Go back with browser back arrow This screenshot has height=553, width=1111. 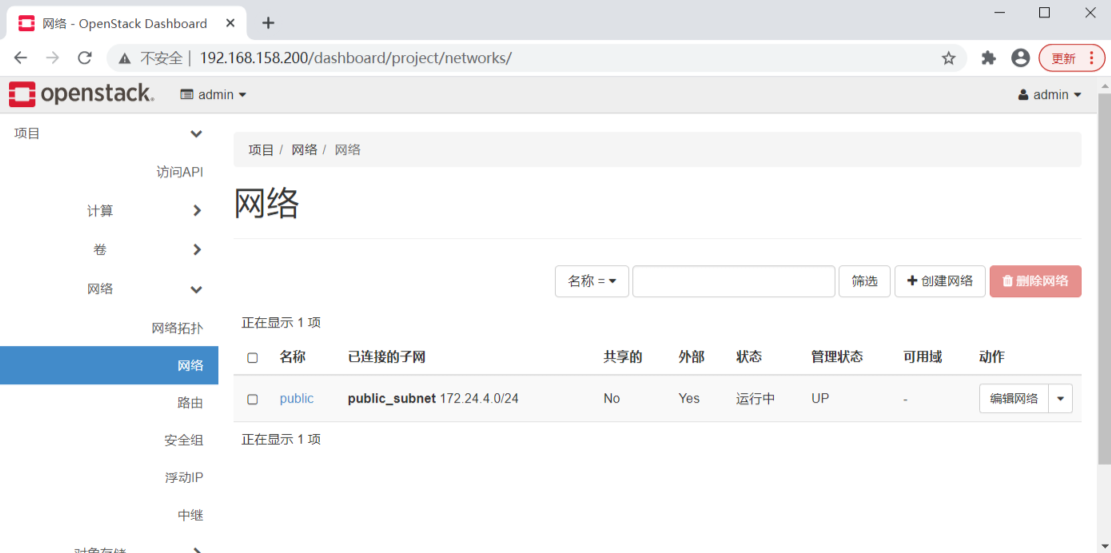tap(21, 58)
